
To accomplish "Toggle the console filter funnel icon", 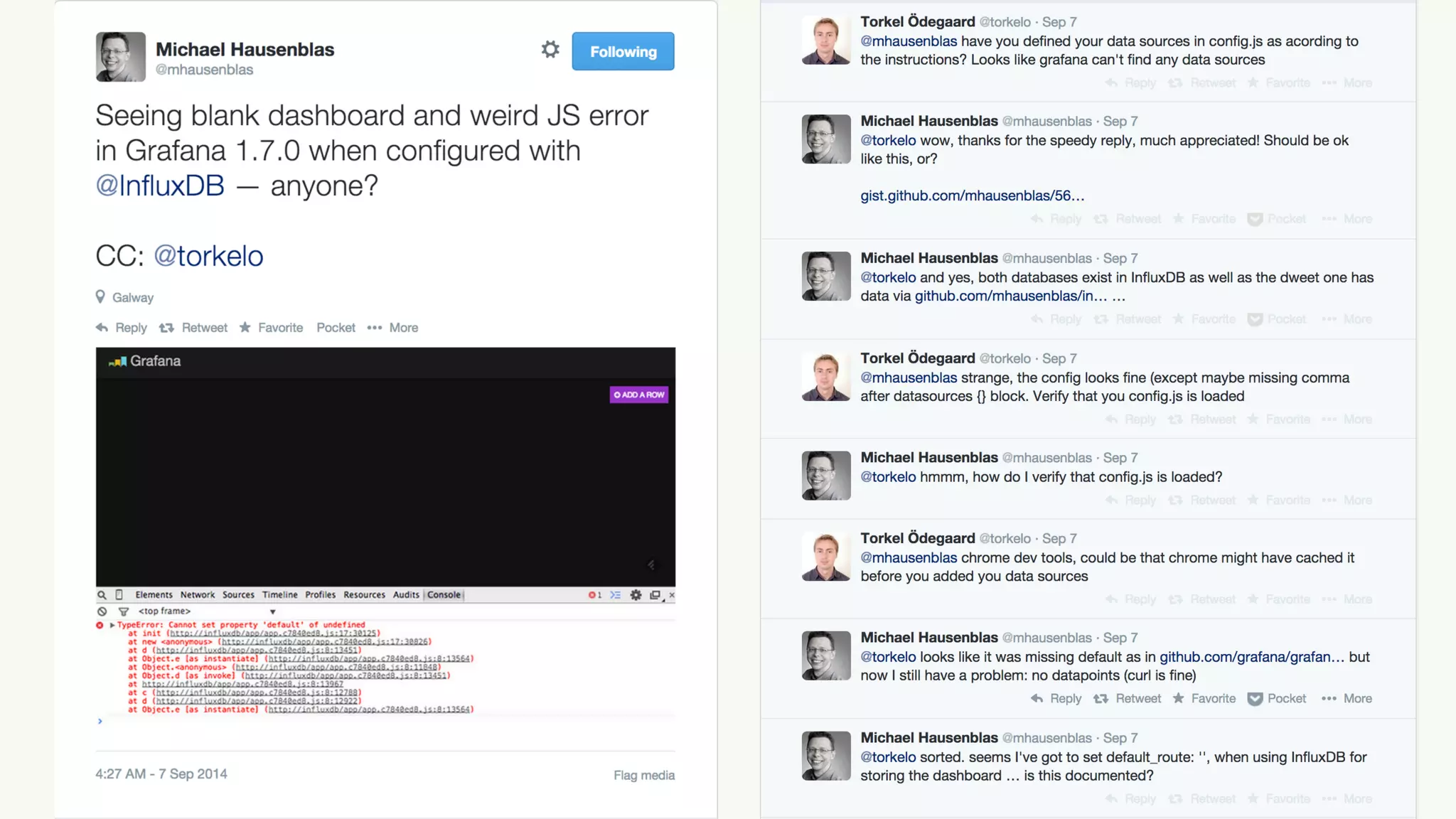I will tap(124, 611).
